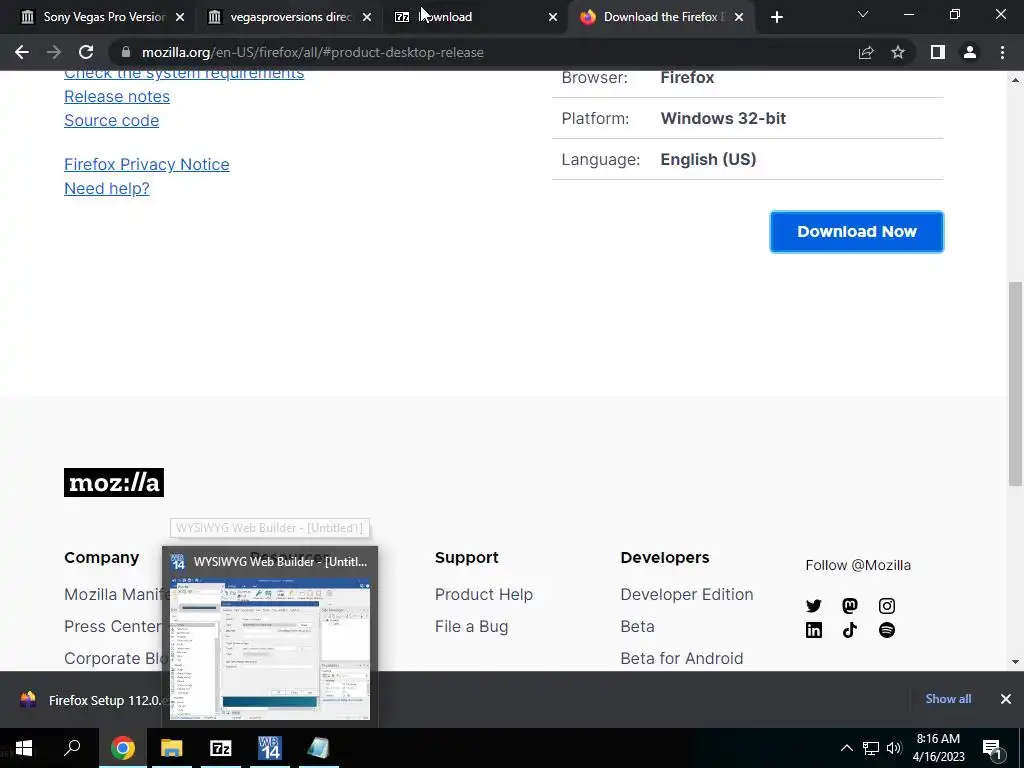Screen dimensions: 1024x768
Task: Open the Release notes link
Action: click(117, 97)
